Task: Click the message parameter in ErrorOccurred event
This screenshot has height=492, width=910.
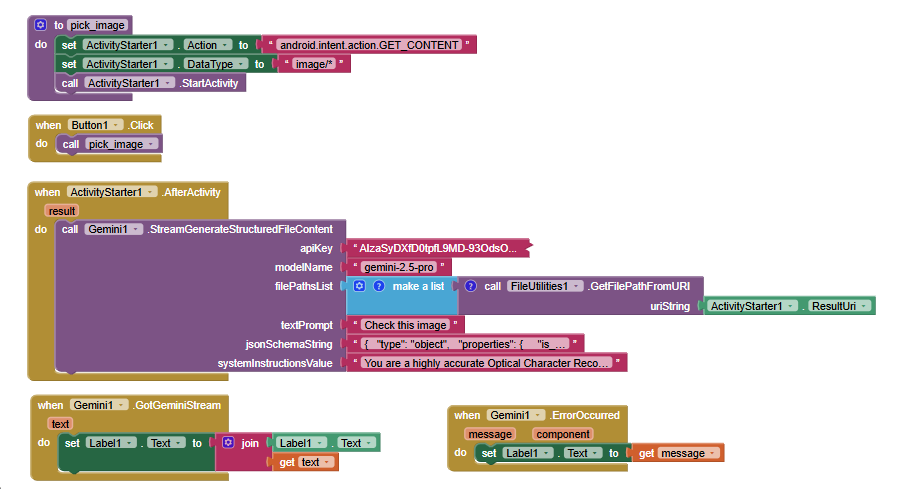Action: (490, 434)
